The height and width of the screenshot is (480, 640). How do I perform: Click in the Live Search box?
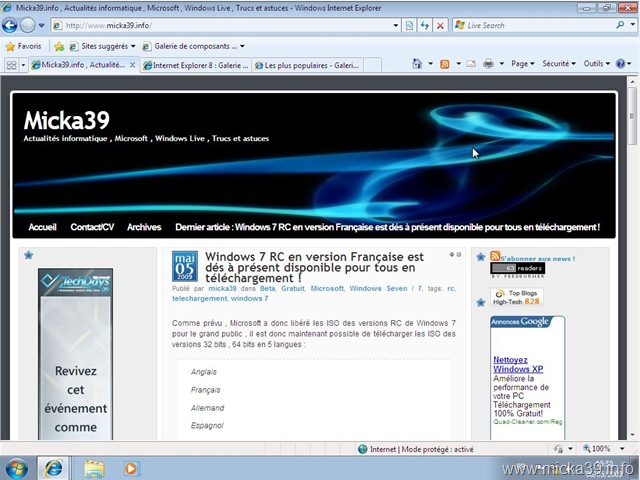[x=535, y=25]
